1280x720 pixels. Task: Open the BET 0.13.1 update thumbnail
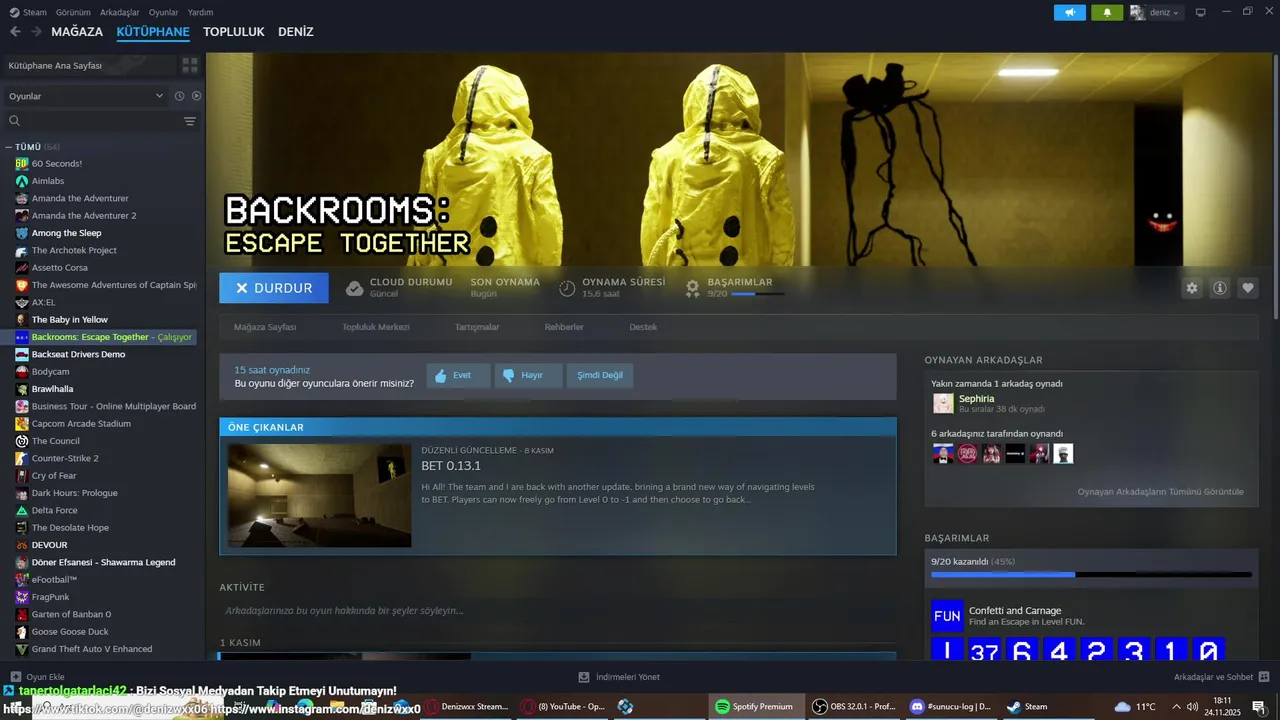[x=319, y=495]
